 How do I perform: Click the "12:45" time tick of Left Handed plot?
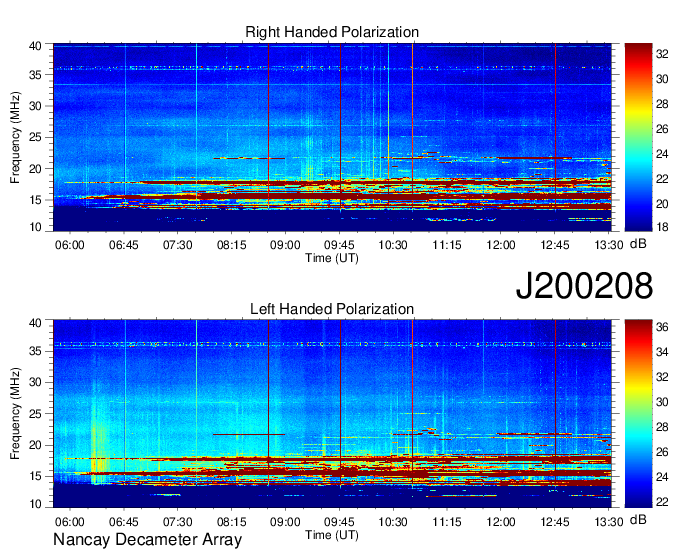click(555, 522)
